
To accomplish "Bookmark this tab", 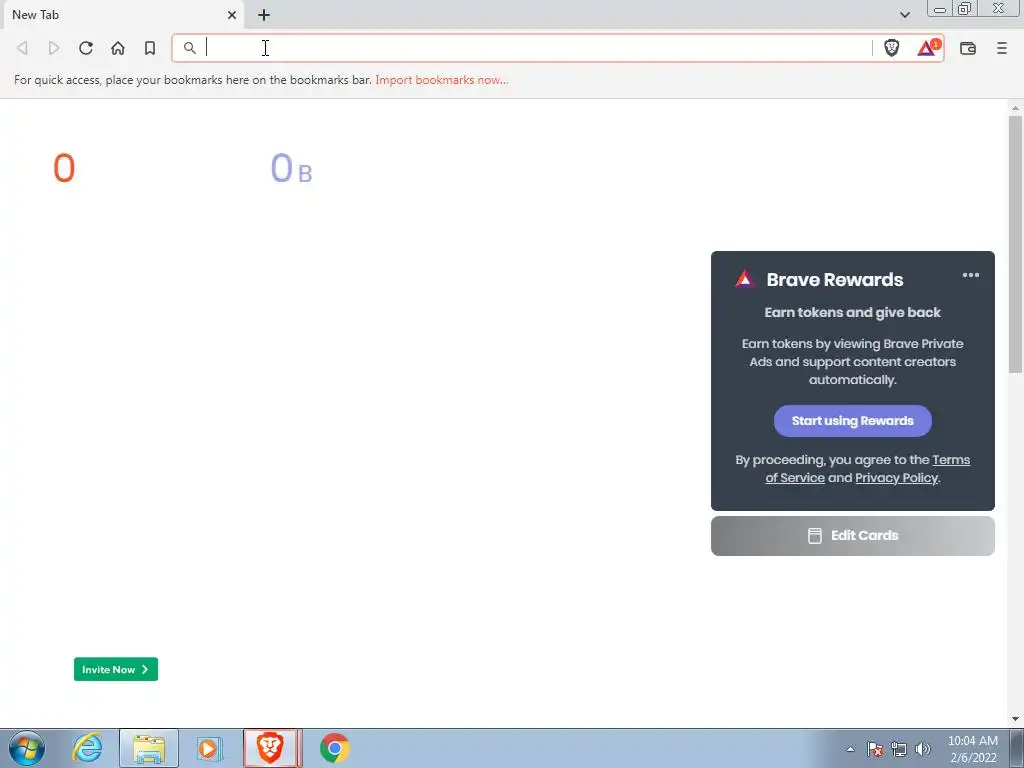I will point(150,48).
